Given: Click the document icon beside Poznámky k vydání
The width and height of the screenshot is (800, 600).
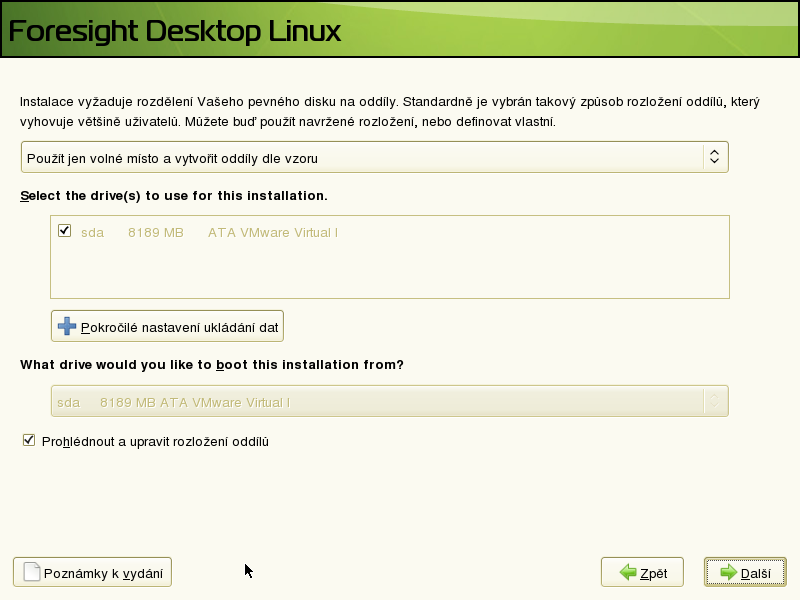Looking at the screenshot, I should pos(31,572).
